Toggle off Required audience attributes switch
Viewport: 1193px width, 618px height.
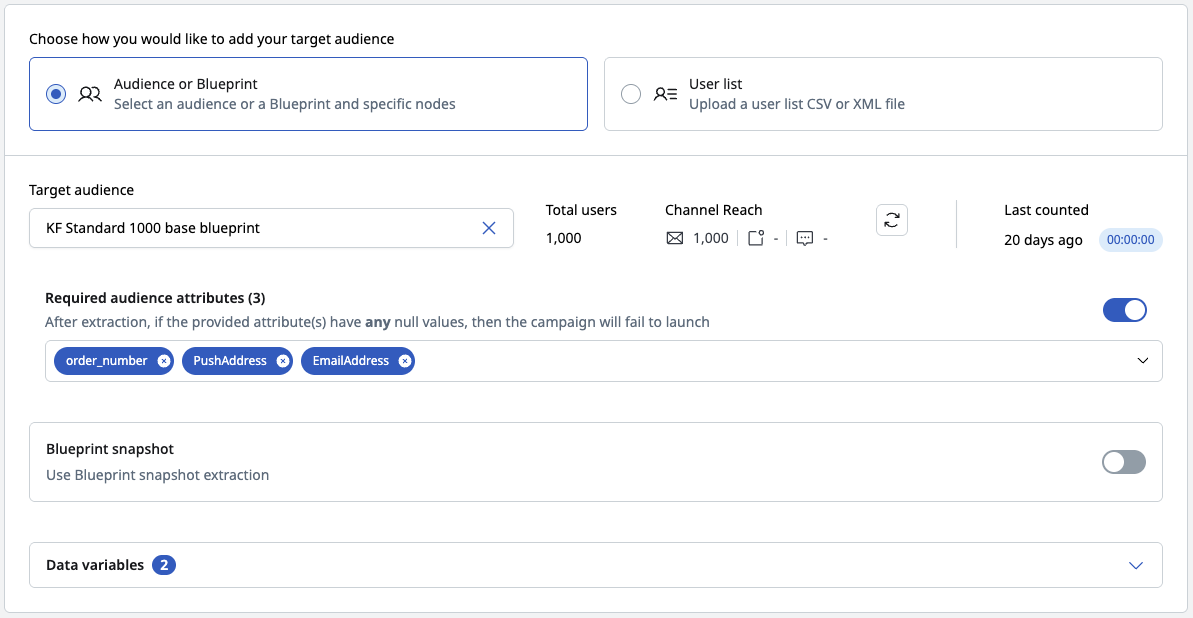click(x=1125, y=311)
